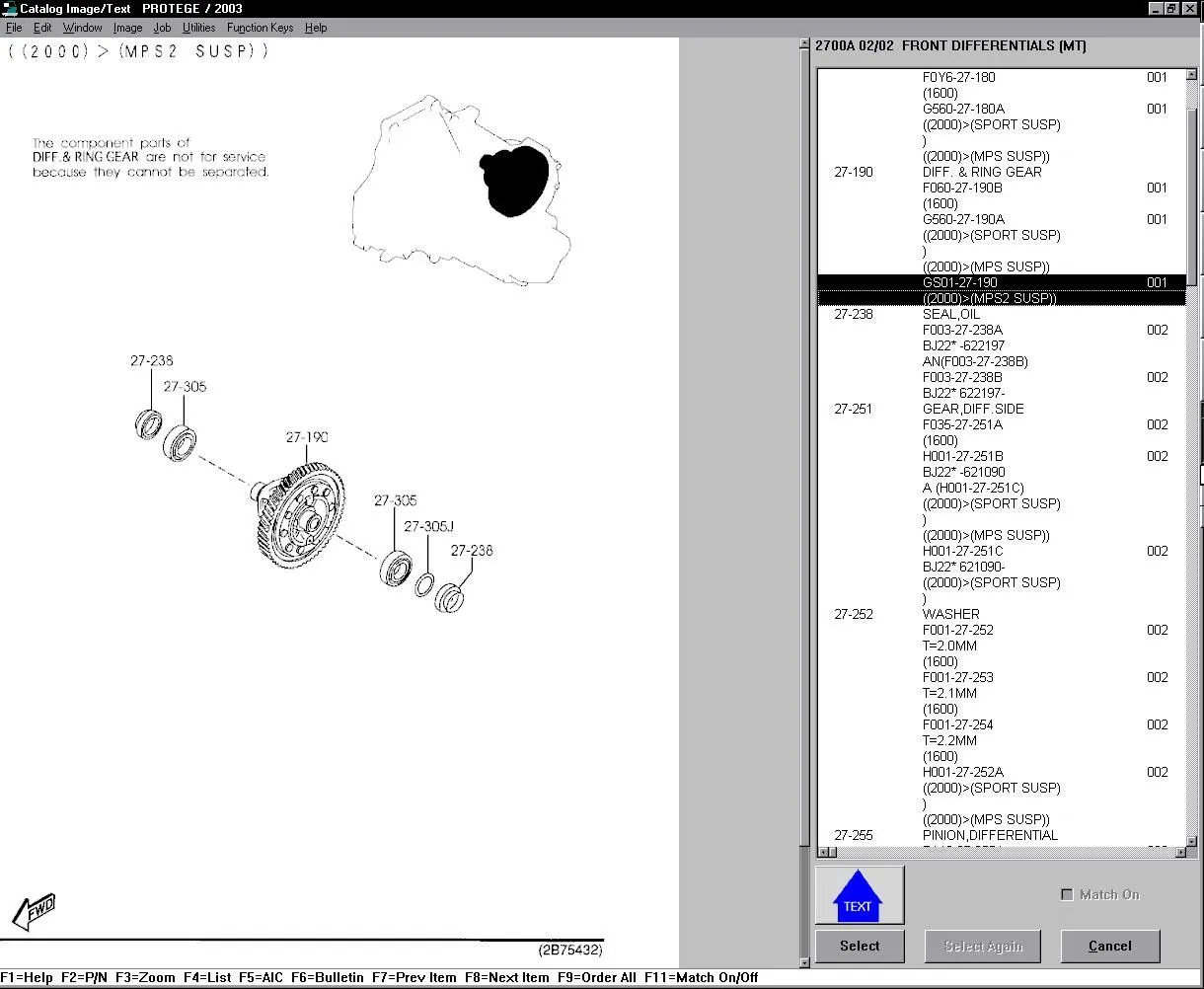The image size is (1204, 989).
Task: Click F4=List in the function key bar
Action: tap(207, 977)
